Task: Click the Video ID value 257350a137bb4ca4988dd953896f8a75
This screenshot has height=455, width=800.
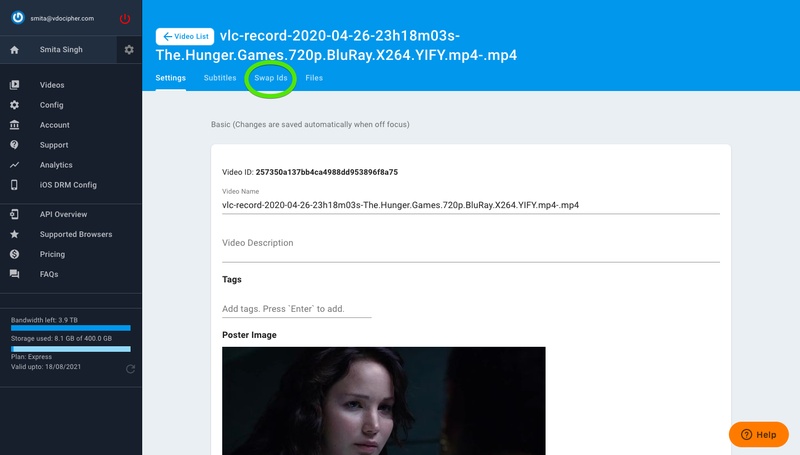Action: tap(327, 172)
